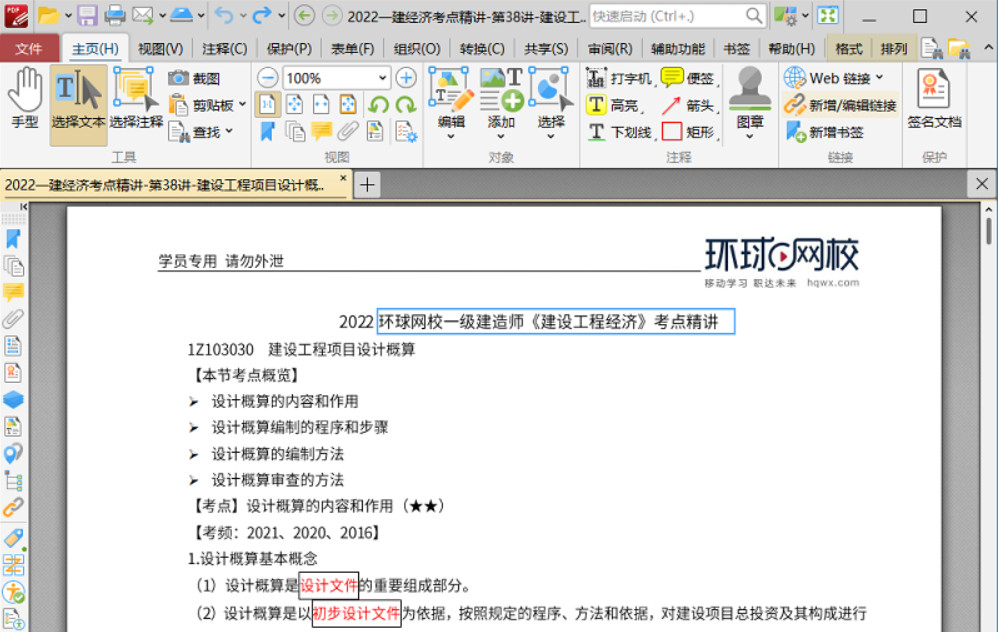Expand the Find (查找) dropdown
998x632 pixels.
point(229,131)
